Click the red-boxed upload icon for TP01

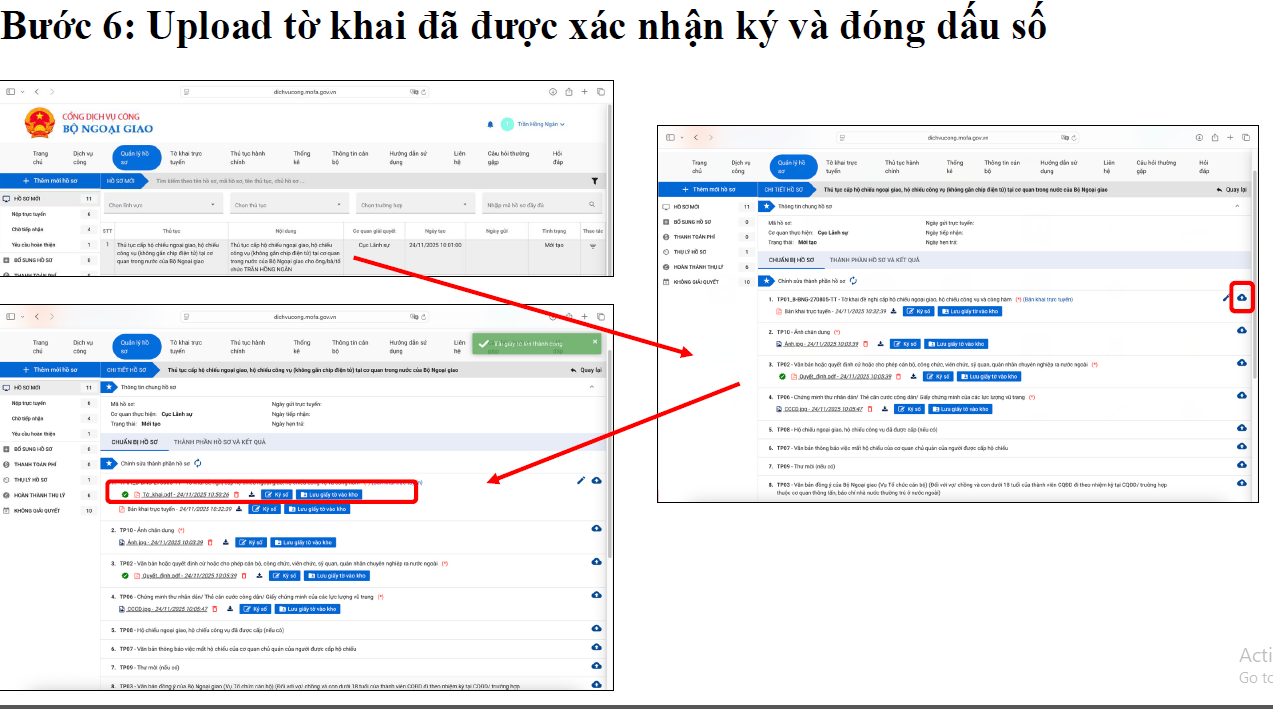coord(1241,298)
